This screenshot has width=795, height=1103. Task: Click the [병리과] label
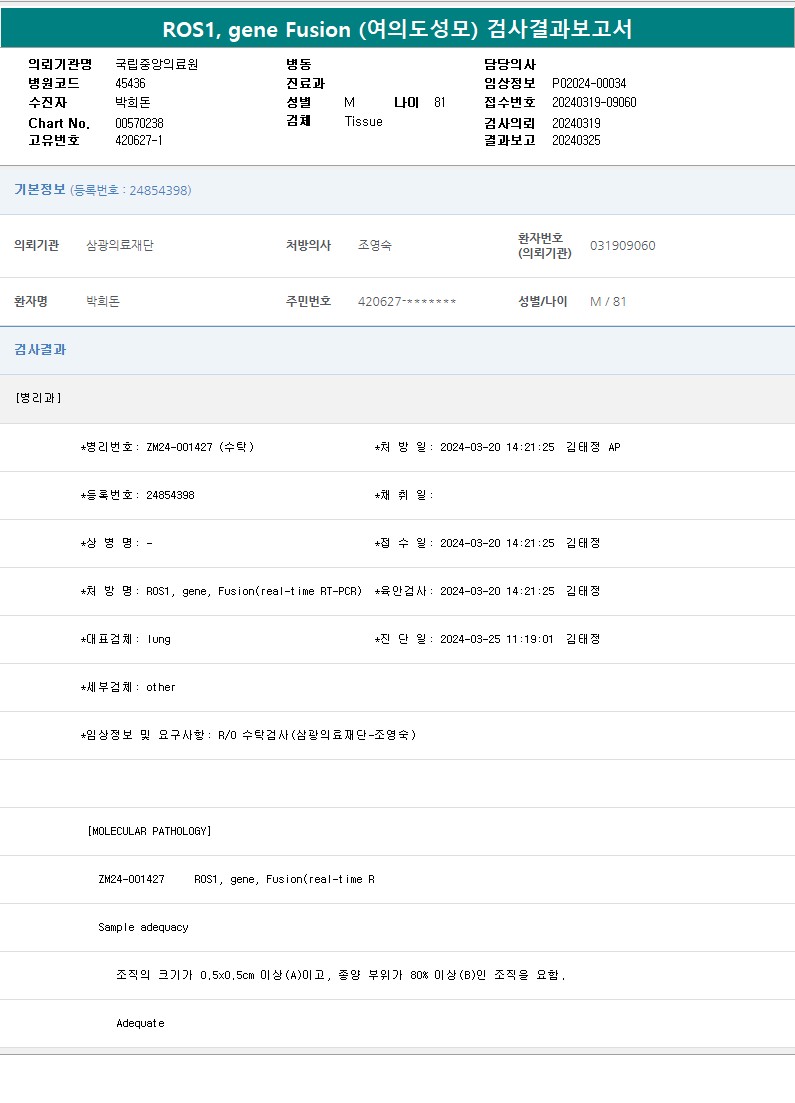(39, 398)
